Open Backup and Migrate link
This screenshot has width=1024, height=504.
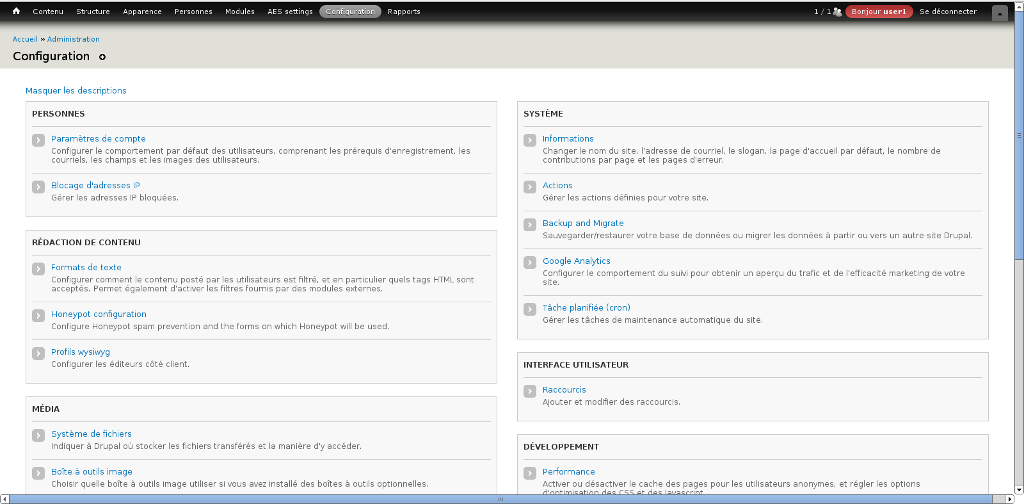click(583, 223)
